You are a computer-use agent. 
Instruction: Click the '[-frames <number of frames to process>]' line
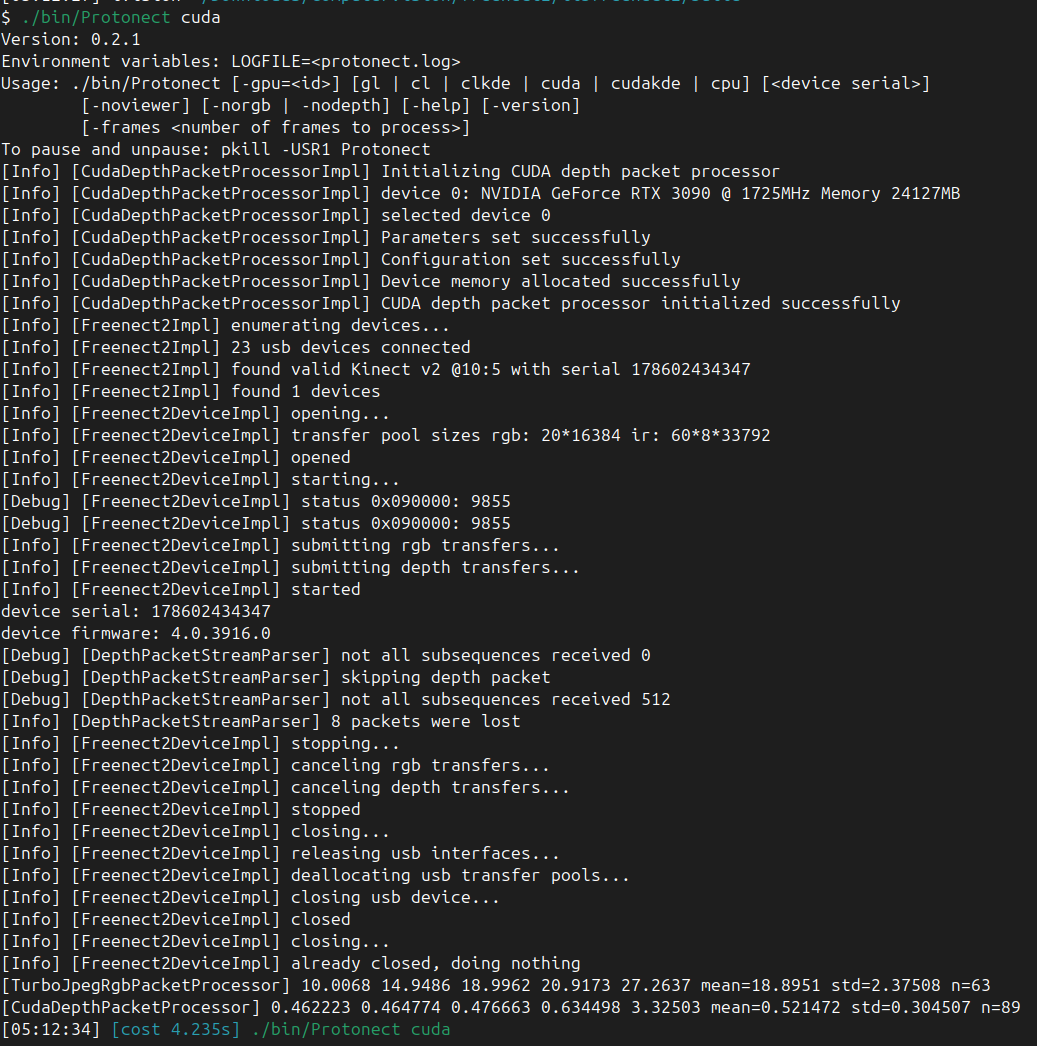tap(275, 127)
